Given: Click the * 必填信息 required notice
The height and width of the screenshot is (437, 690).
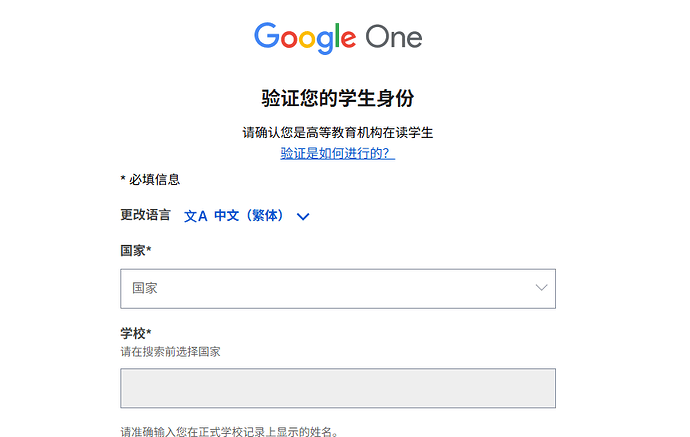Looking at the screenshot, I should tap(150, 180).
